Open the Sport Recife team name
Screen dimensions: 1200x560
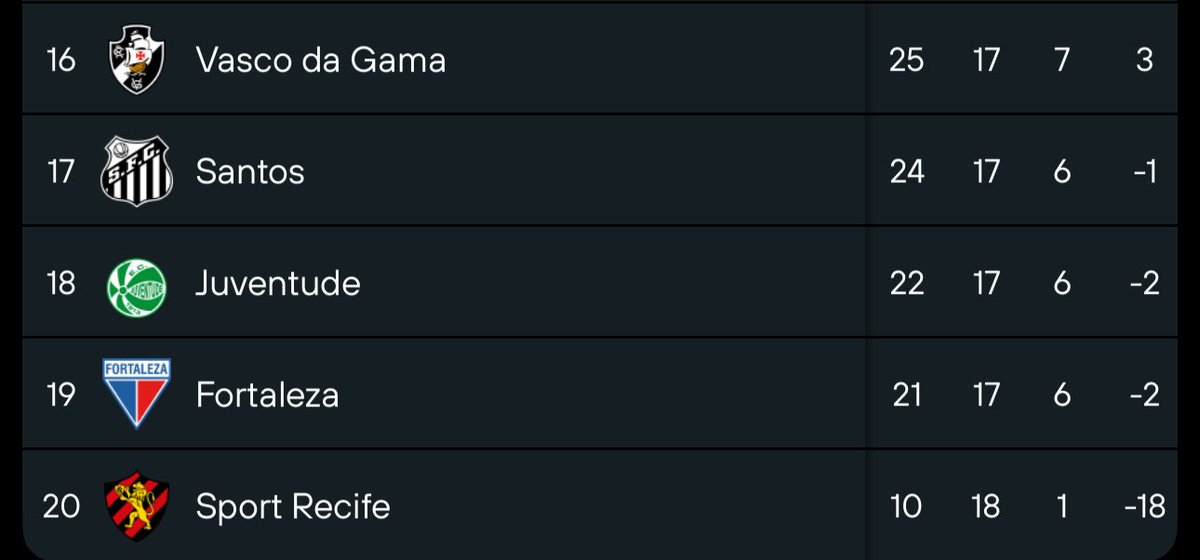[293, 507]
